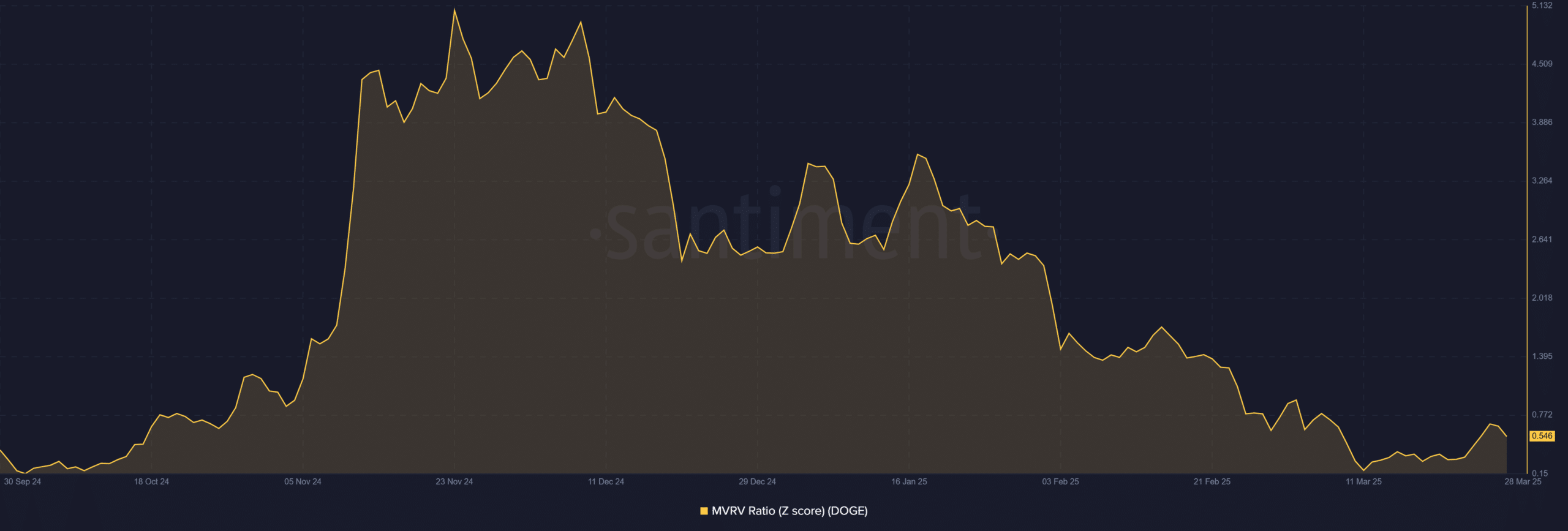Image resolution: width=1568 pixels, height=531 pixels.
Task: Select the 29 Dec 24 axis date
Action: [757, 481]
